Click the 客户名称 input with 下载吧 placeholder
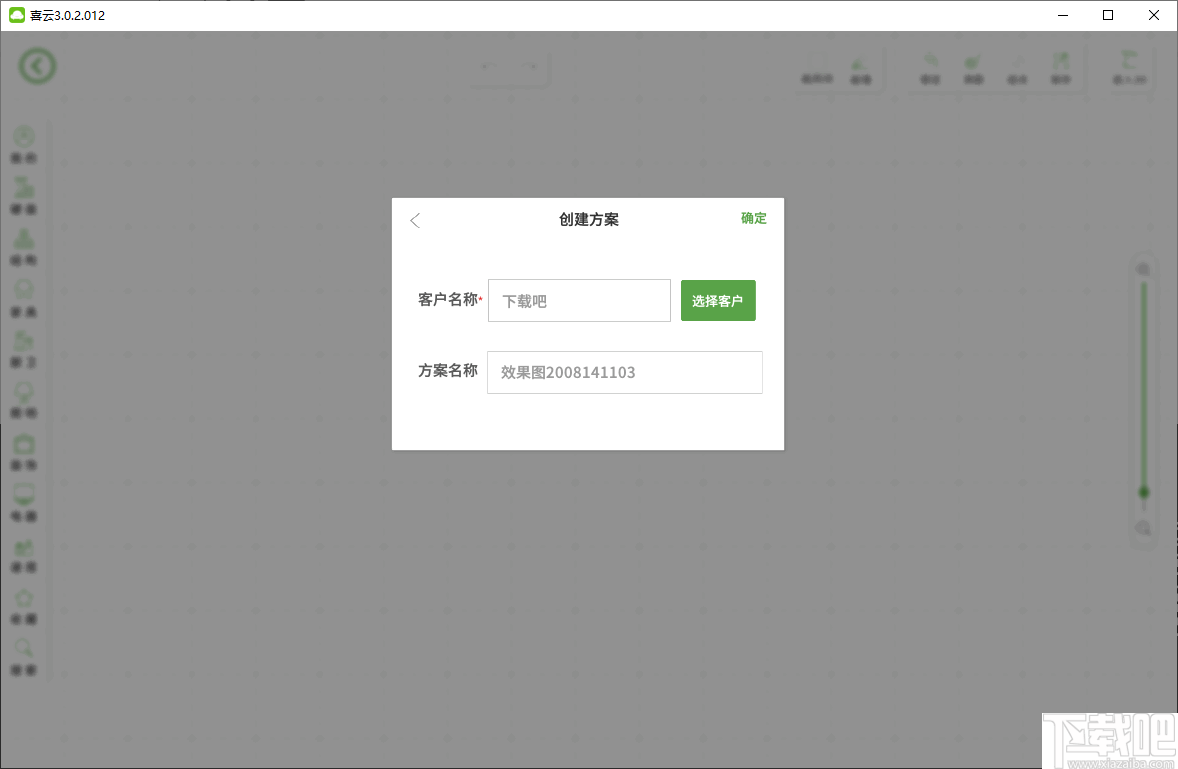This screenshot has height=769, width=1178. click(x=578, y=300)
